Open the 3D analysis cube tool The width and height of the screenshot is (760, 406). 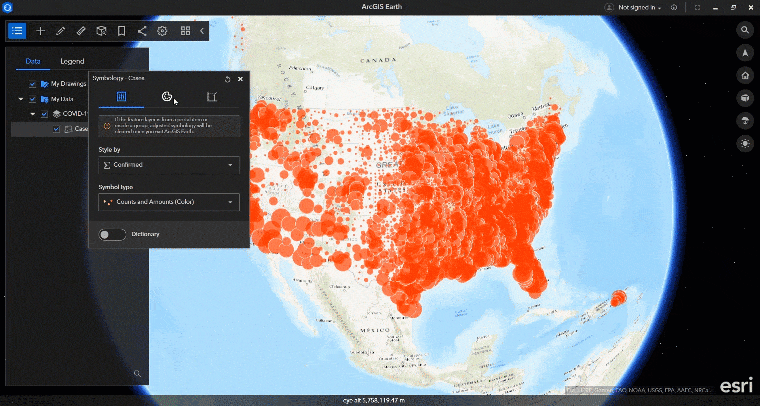pos(101,31)
